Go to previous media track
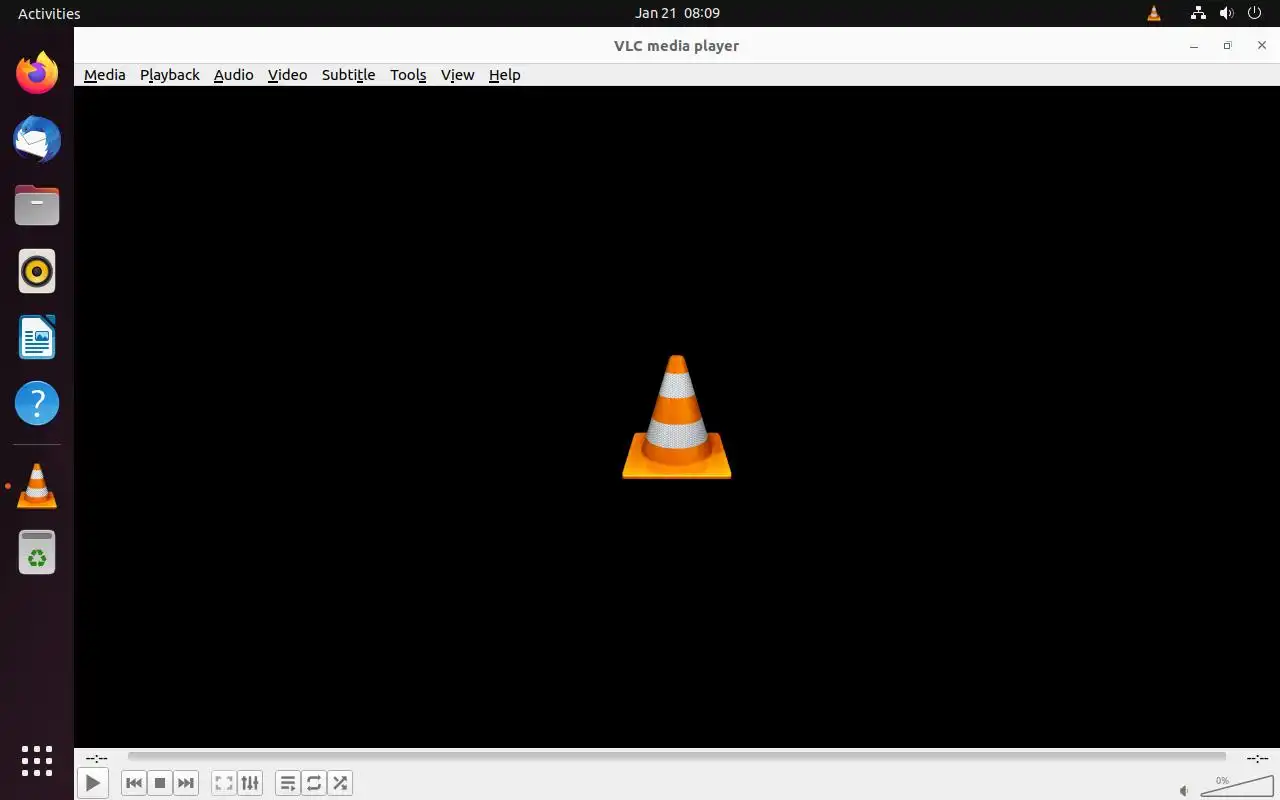 pos(134,783)
